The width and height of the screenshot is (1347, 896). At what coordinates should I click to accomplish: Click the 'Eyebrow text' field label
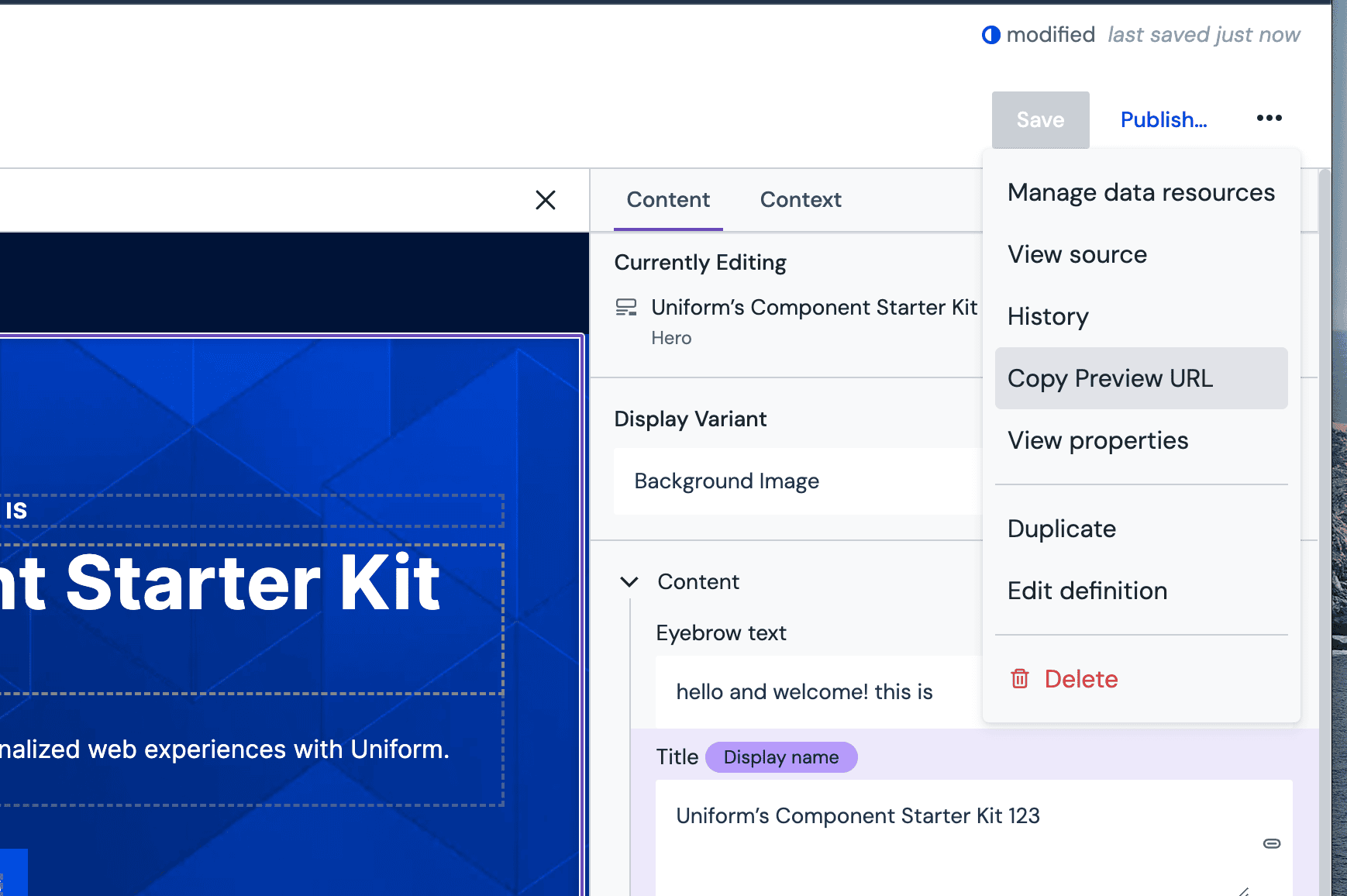(721, 633)
